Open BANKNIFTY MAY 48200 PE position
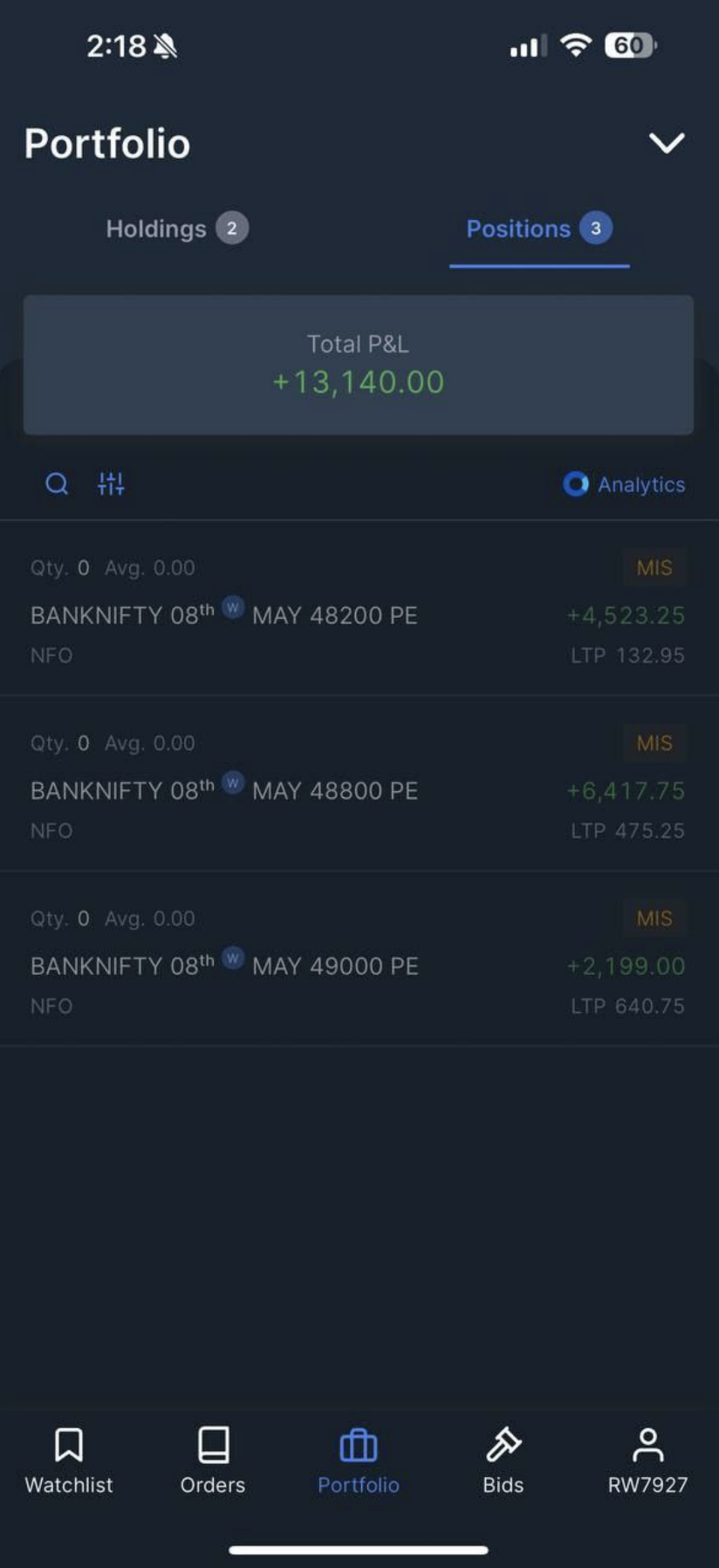The image size is (719, 1568). (359, 609)
